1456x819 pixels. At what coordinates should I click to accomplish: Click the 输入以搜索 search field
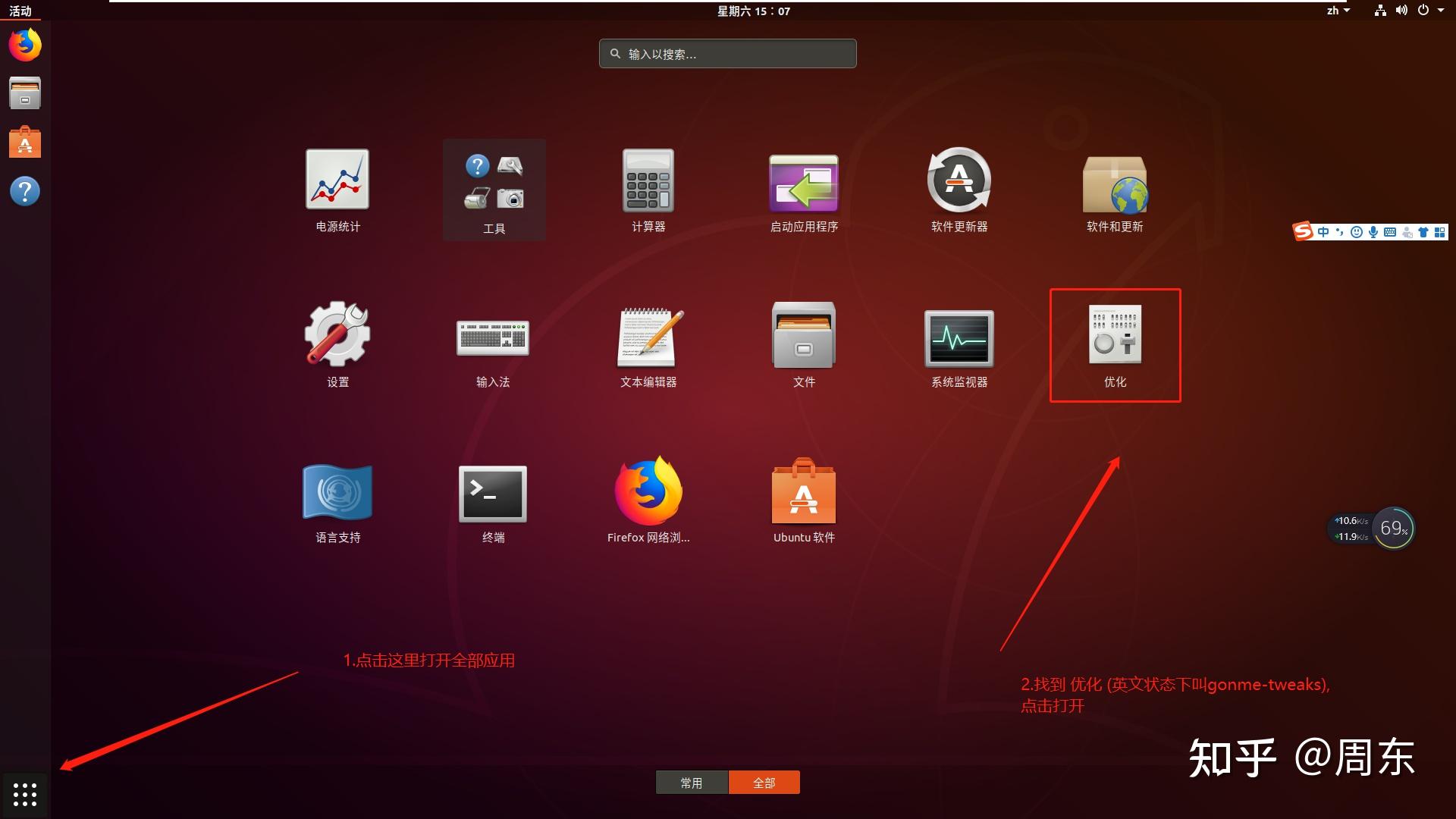tap(727, 53)
